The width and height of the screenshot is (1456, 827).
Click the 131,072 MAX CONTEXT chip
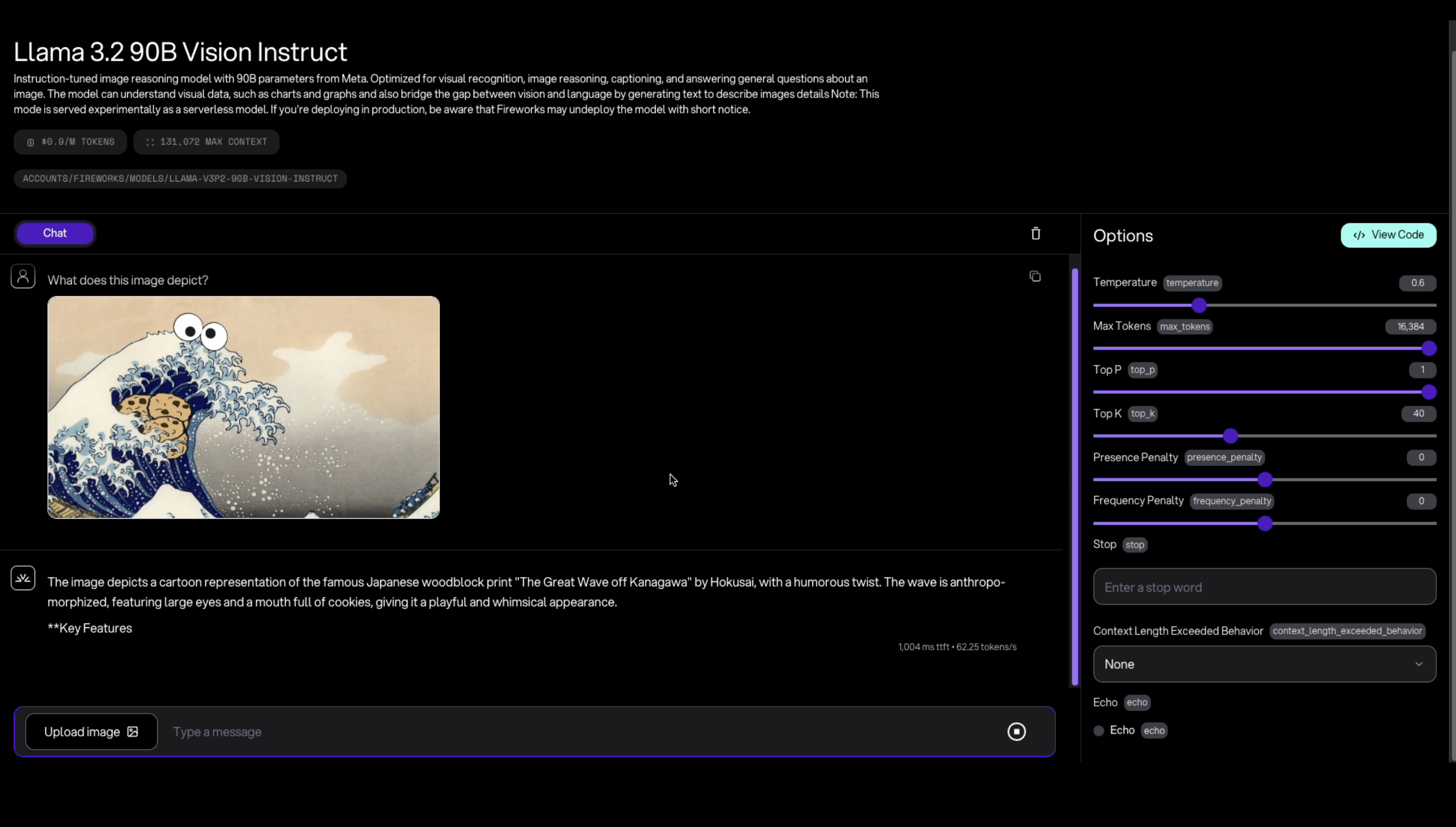(206, 142)
